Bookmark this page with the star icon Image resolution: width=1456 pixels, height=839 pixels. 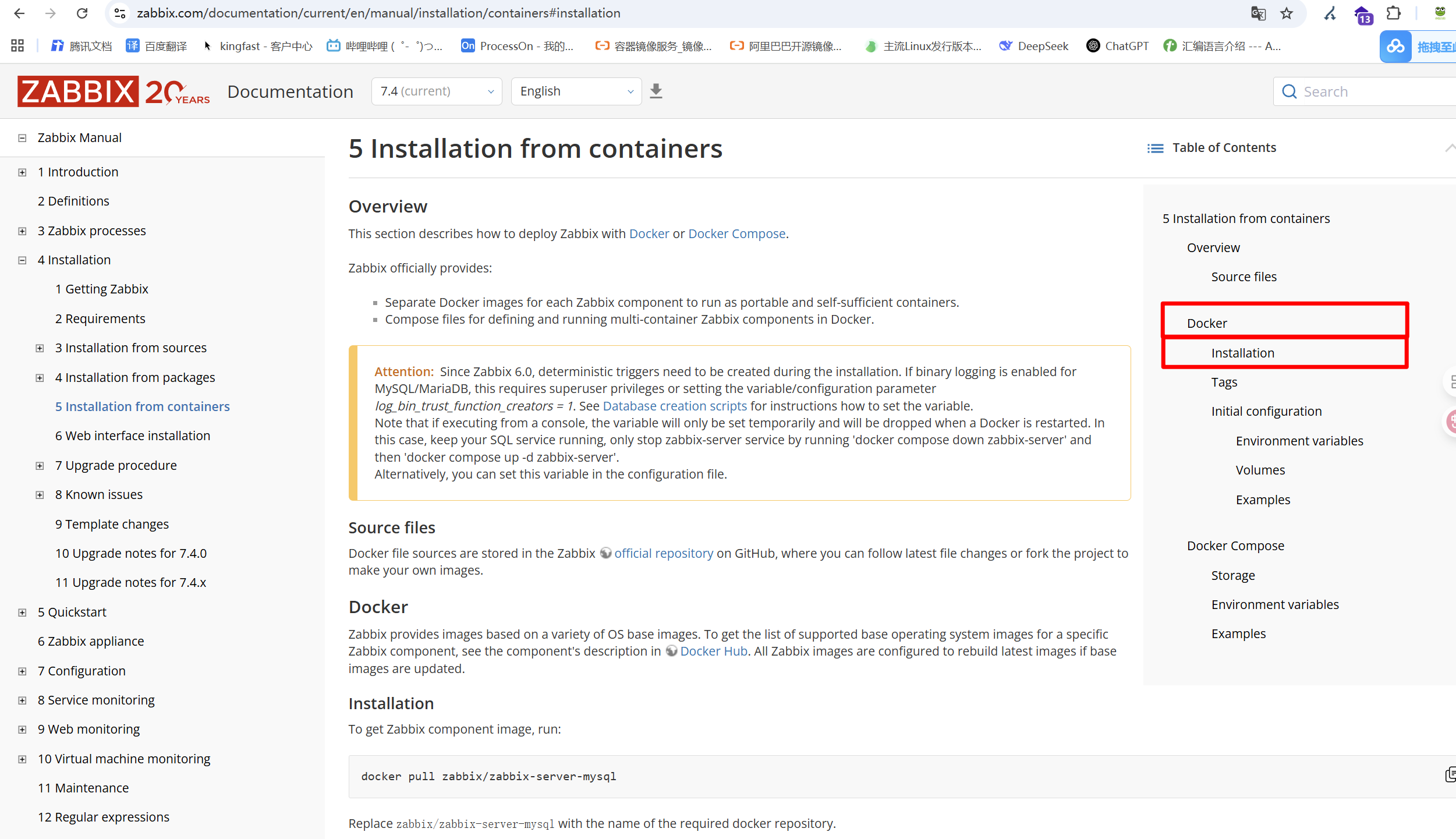pos(1286,13)
